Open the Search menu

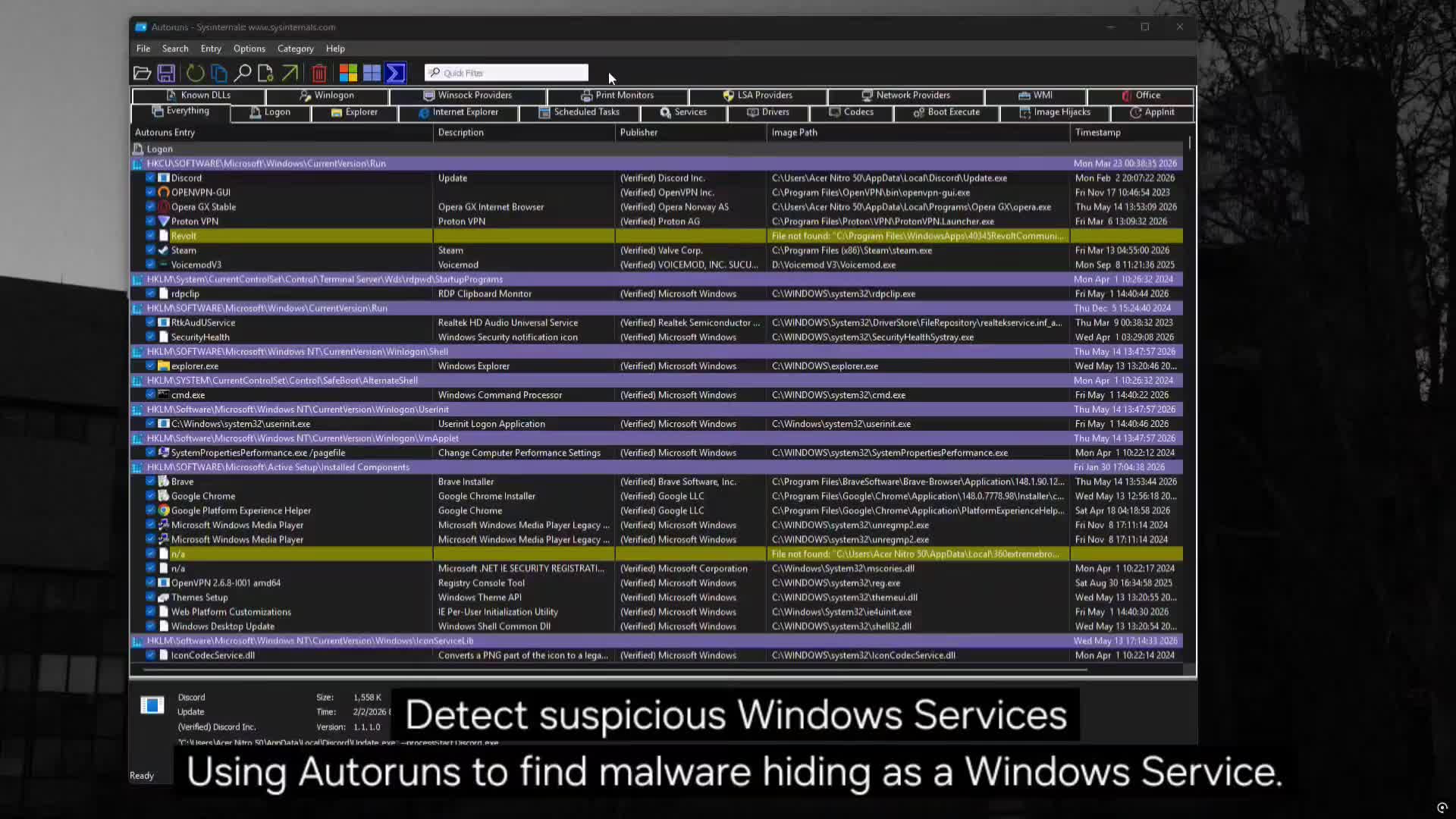(x=175, y=49)
